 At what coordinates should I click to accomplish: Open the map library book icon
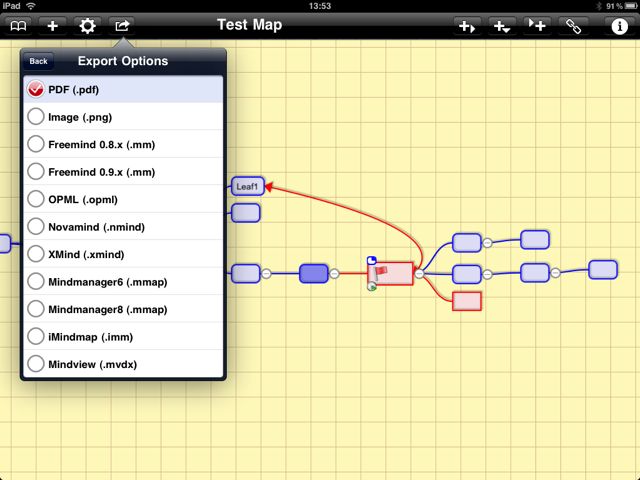point(18,26)
